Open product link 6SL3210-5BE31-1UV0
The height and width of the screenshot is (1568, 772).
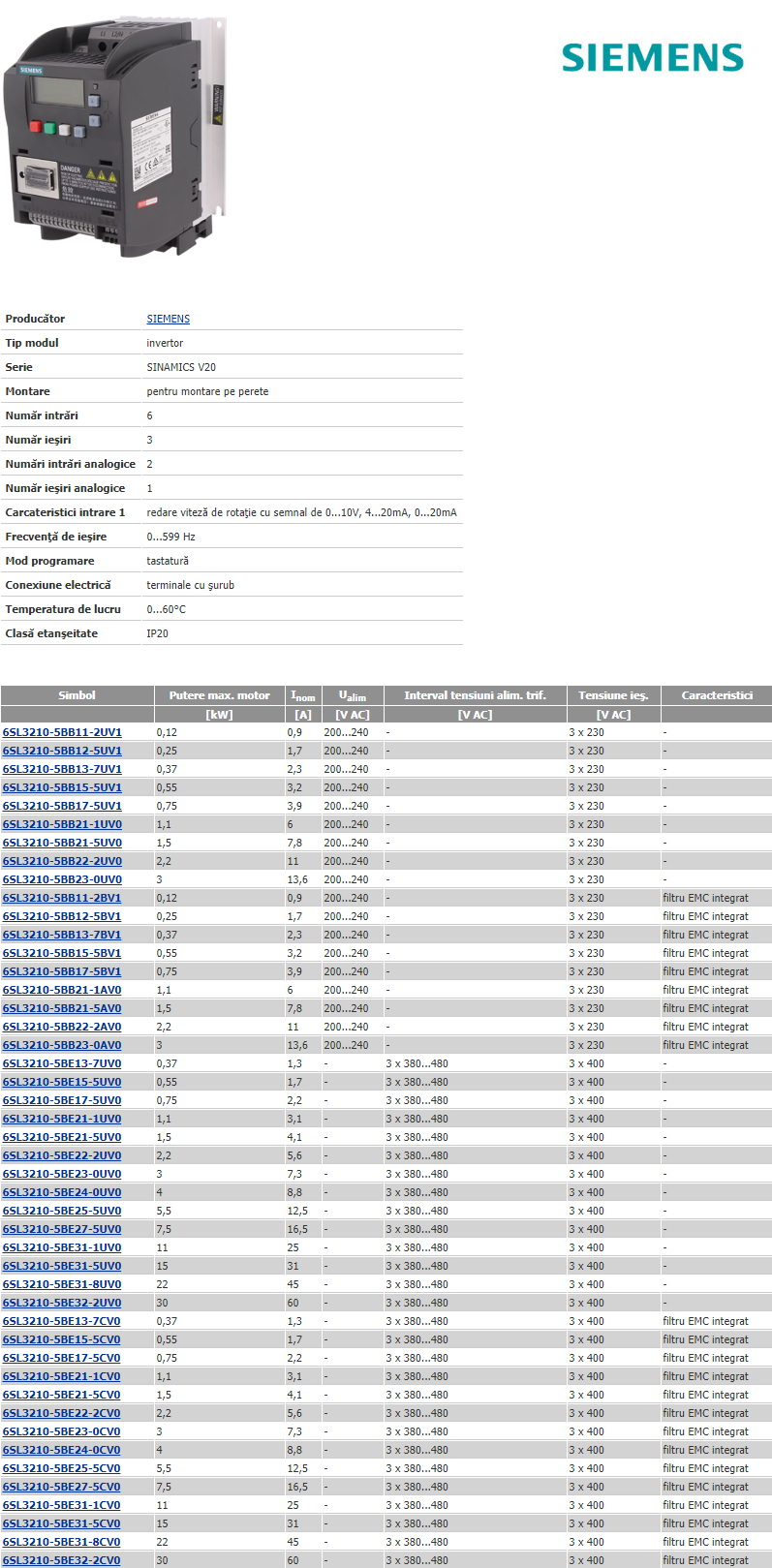click(62, 1247)
